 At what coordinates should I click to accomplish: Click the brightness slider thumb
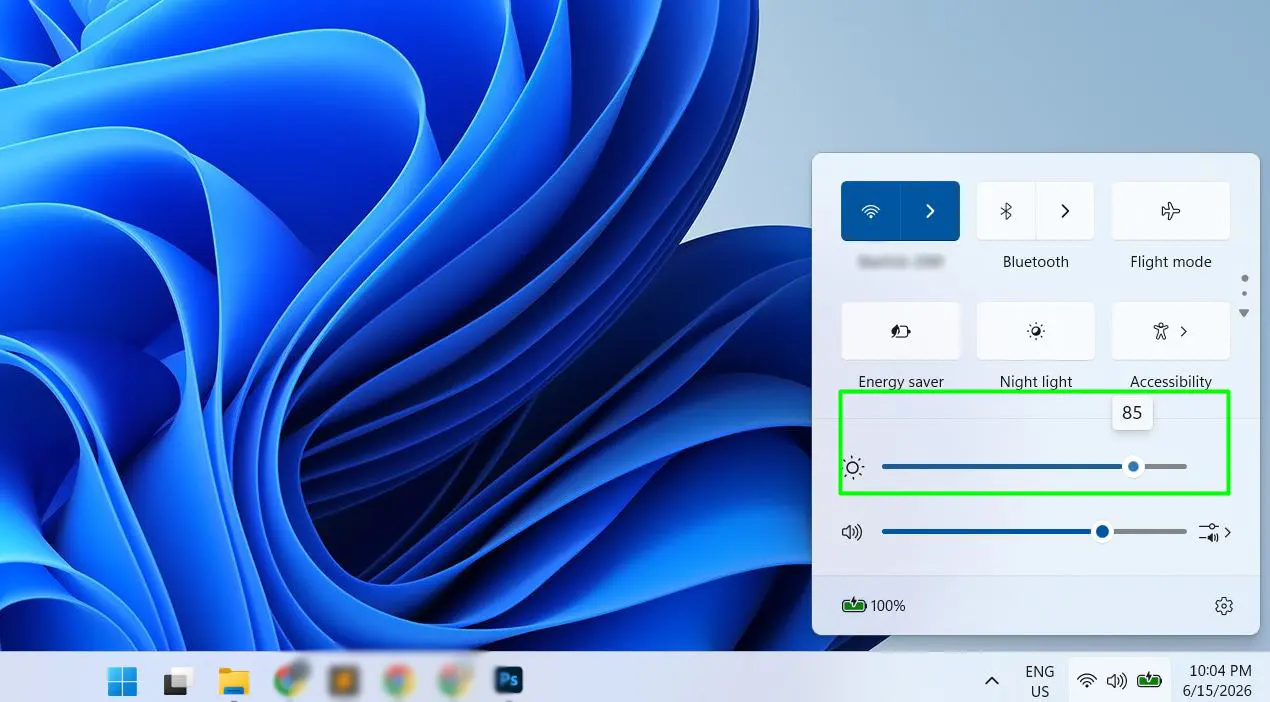point(1133,466)
